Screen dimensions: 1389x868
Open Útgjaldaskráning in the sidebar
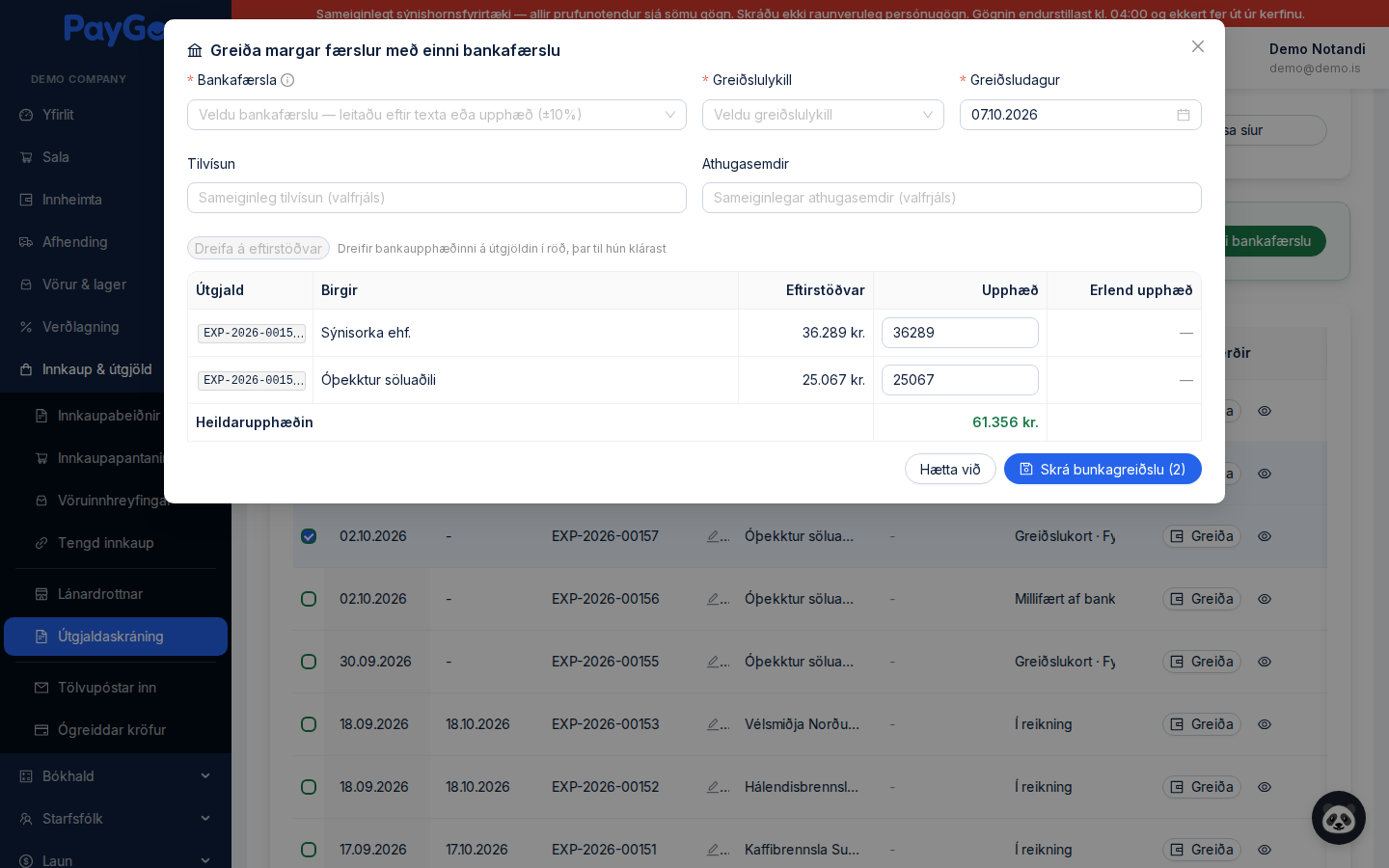pyautogui.click(x=116, y=637)
